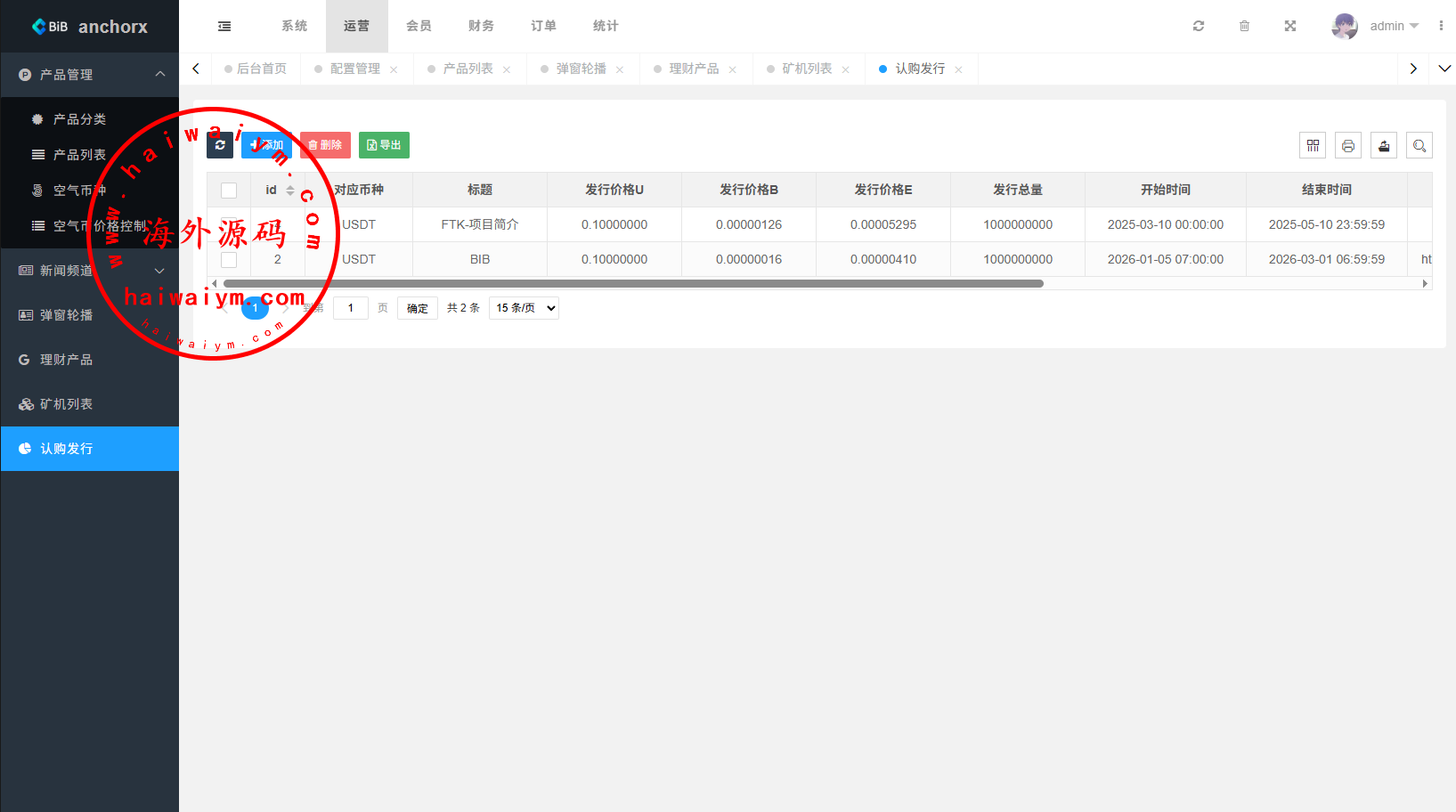Click the horizontal table scrollbar

632,283
